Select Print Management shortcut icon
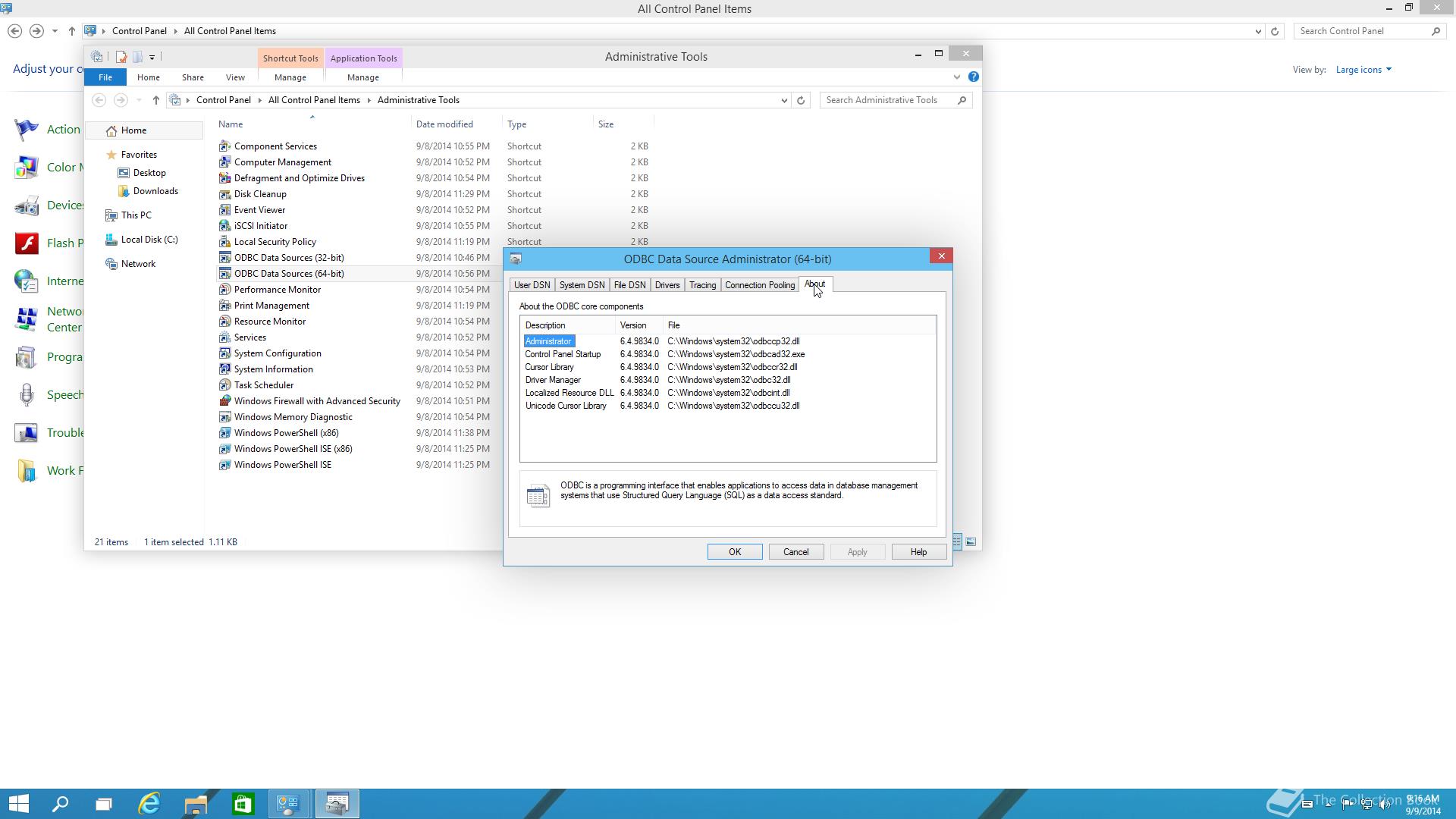This screenshot has width=1456, height=819. (224, 305)
